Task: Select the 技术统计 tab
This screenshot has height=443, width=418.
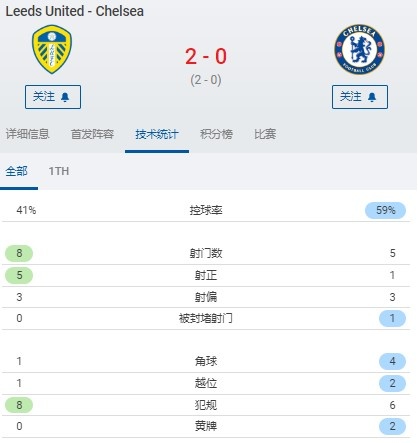Action: pos(157,134)
